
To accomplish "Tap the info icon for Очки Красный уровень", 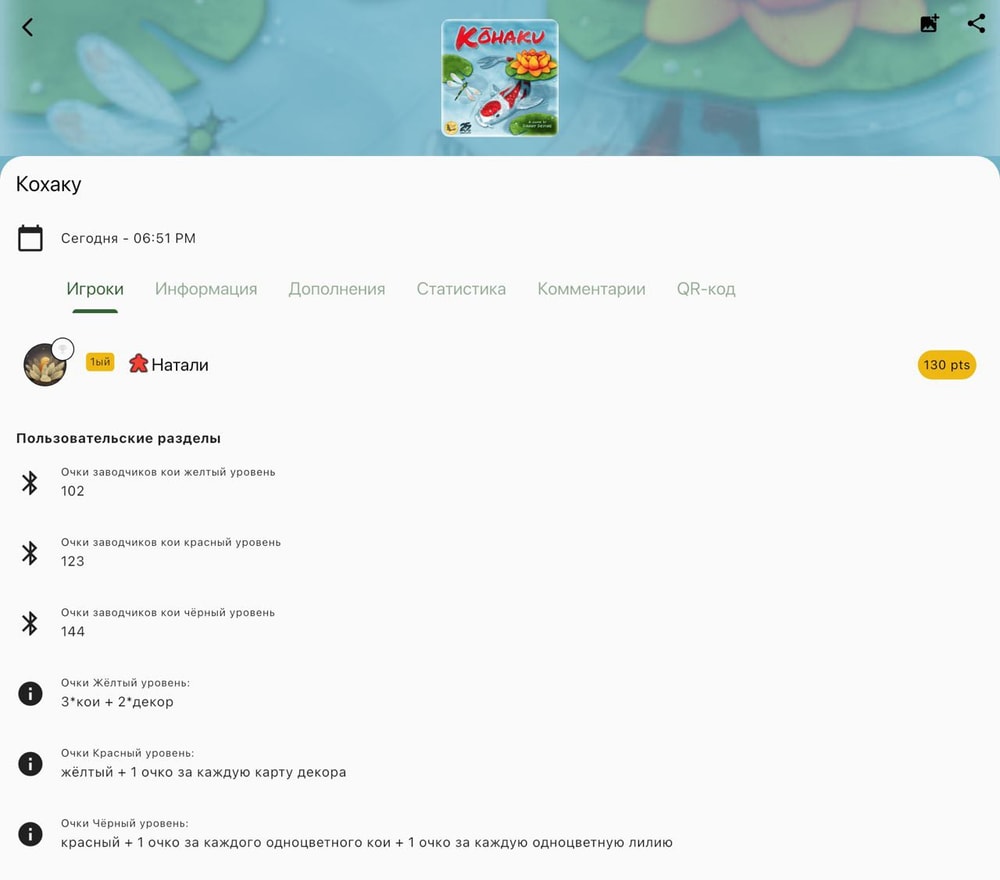I will pos(30,763).
